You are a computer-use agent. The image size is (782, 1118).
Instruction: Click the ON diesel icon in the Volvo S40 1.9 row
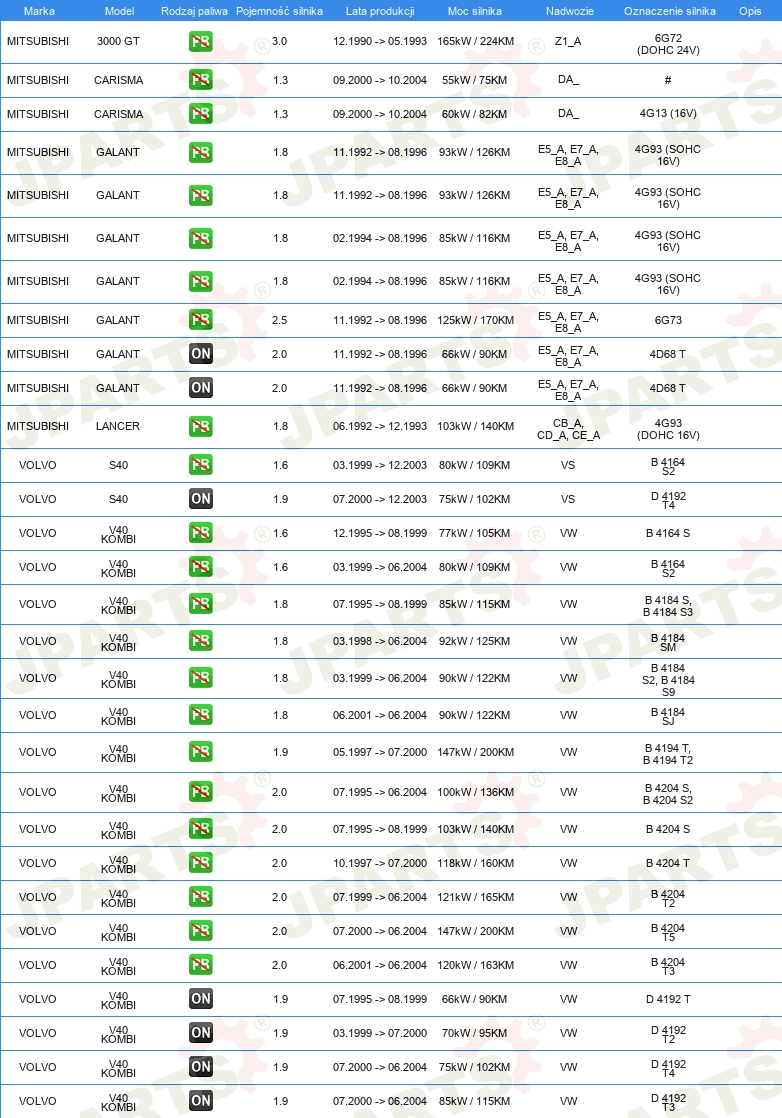point(200,499)
